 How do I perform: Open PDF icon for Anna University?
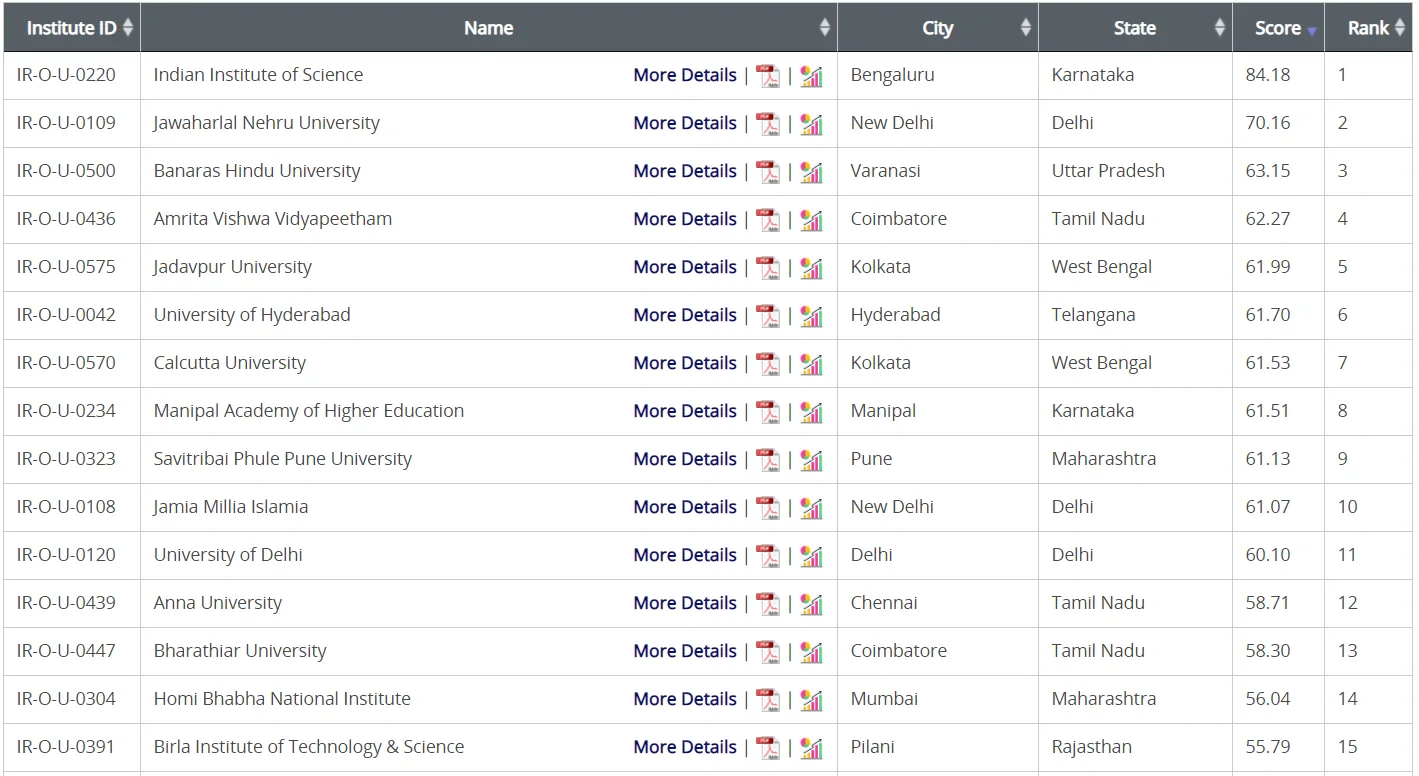(x=768, y=604)
